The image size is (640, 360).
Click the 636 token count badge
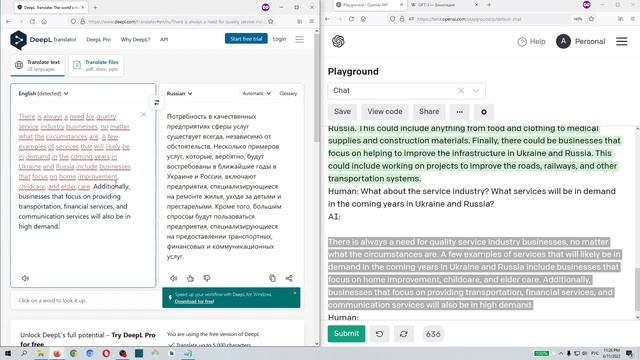tap(433, 334)
